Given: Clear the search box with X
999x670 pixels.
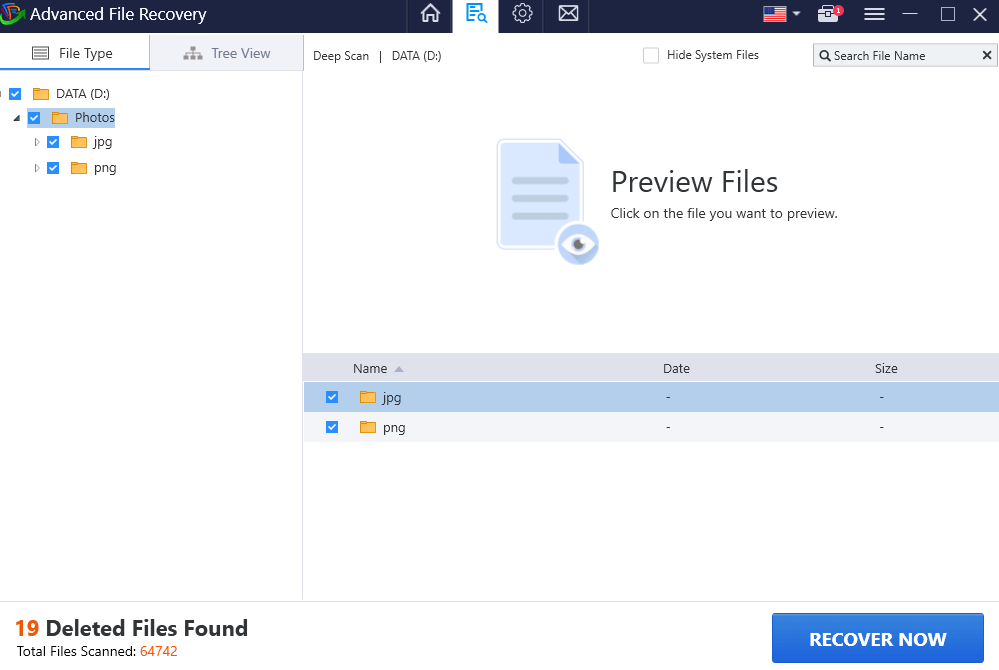Looking at the screenshot, I should (x=987, y=55).
